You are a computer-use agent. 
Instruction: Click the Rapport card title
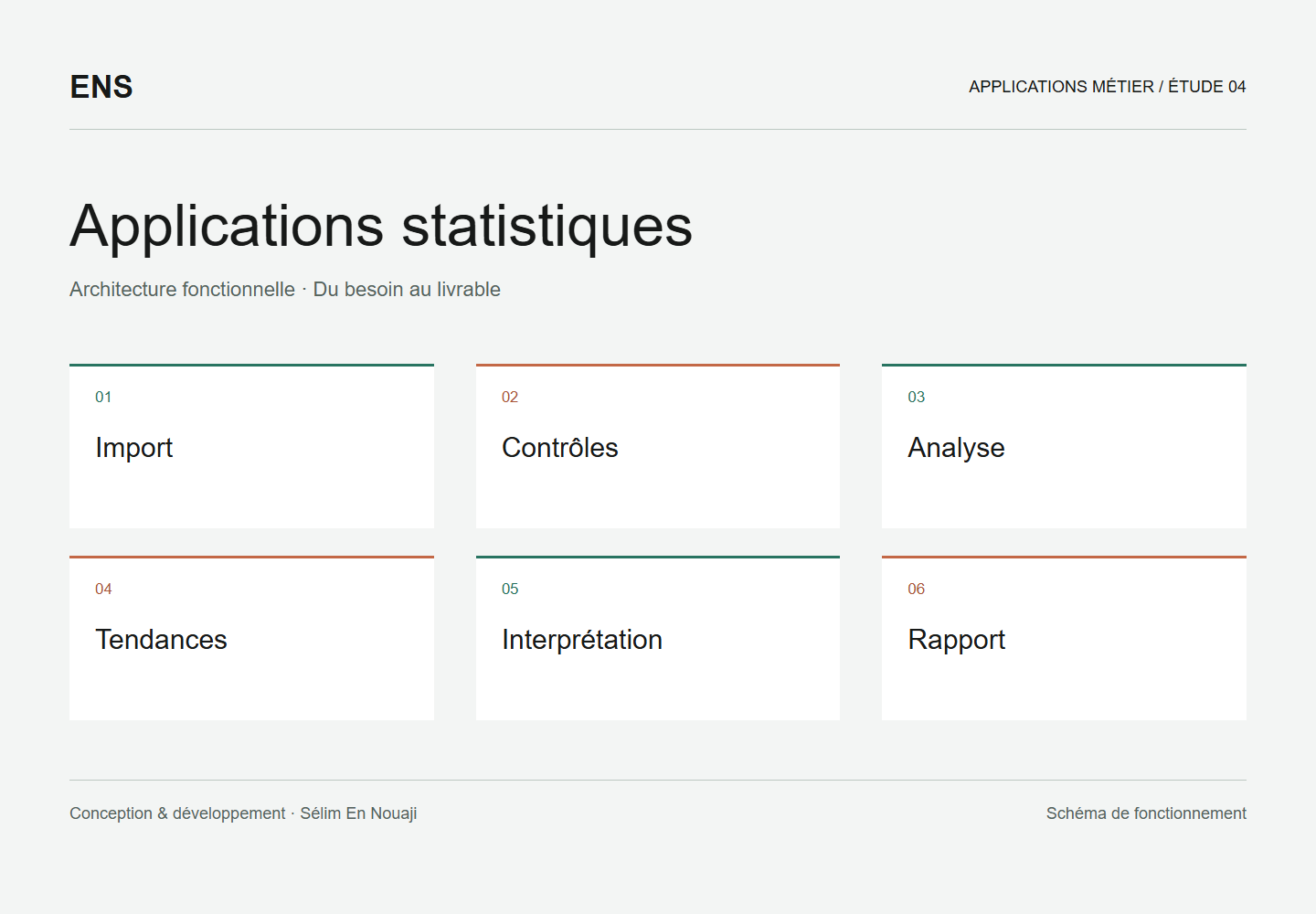pyautogui.click(x=956, y=640)
